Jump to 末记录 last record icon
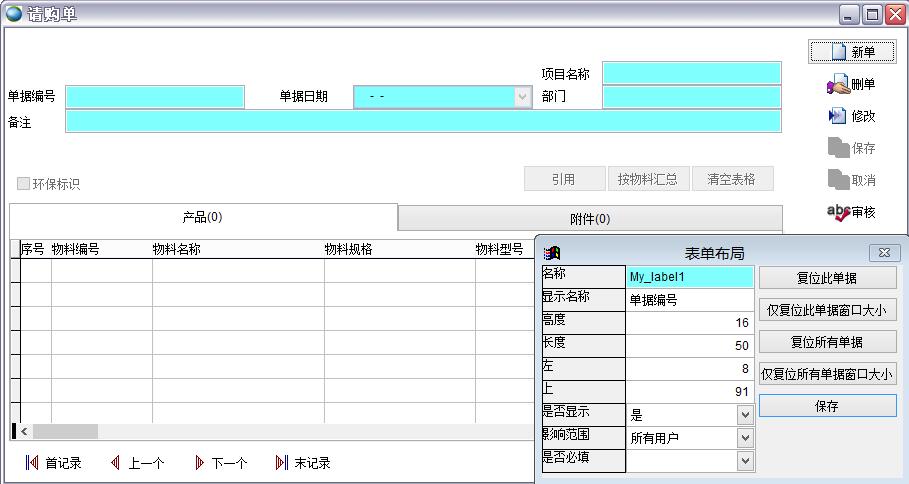 281,463
